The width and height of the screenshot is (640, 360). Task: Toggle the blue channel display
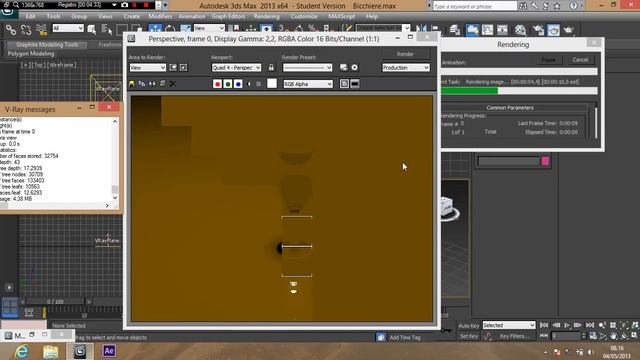238,84
